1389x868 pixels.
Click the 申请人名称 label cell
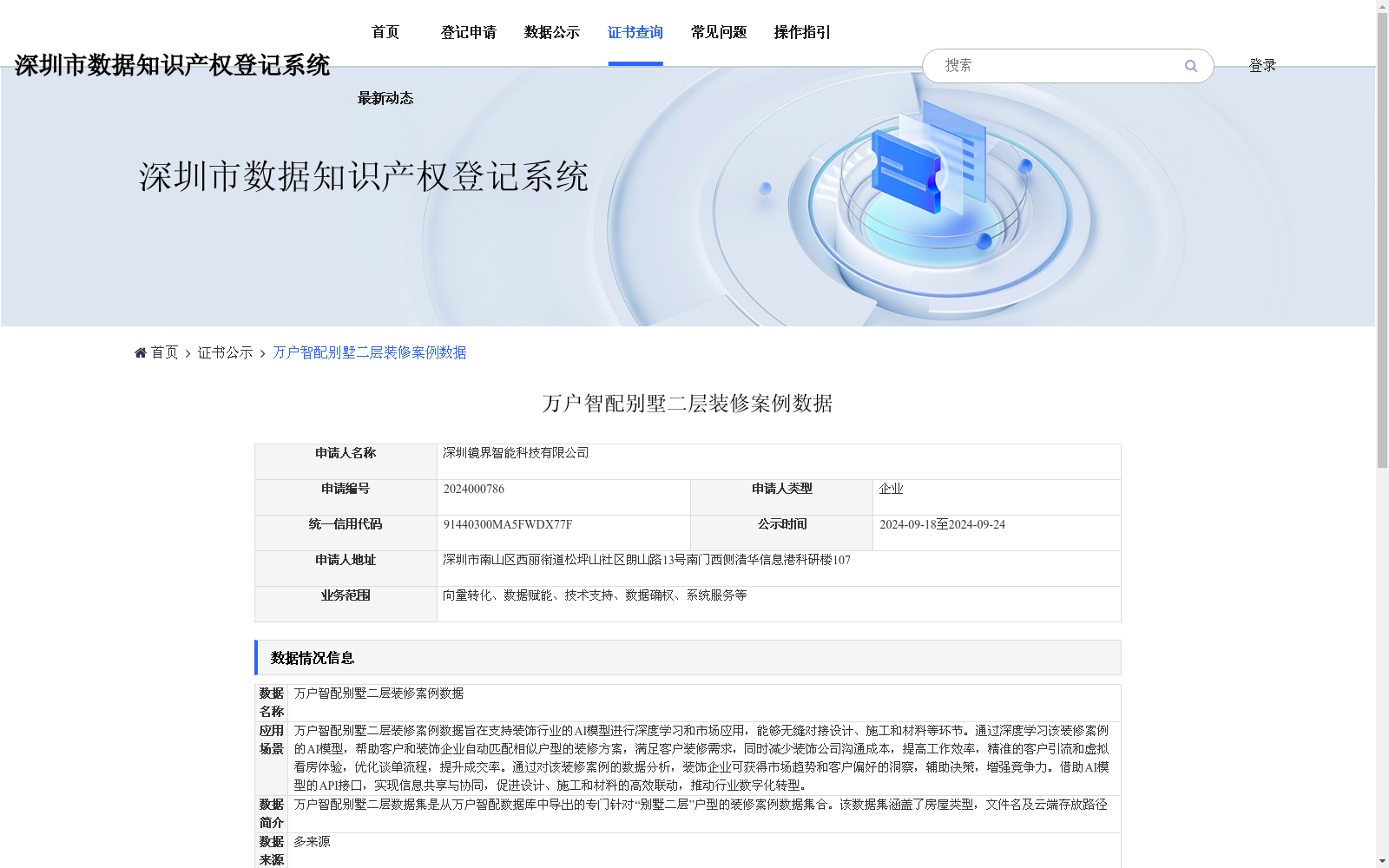(346, 462)
